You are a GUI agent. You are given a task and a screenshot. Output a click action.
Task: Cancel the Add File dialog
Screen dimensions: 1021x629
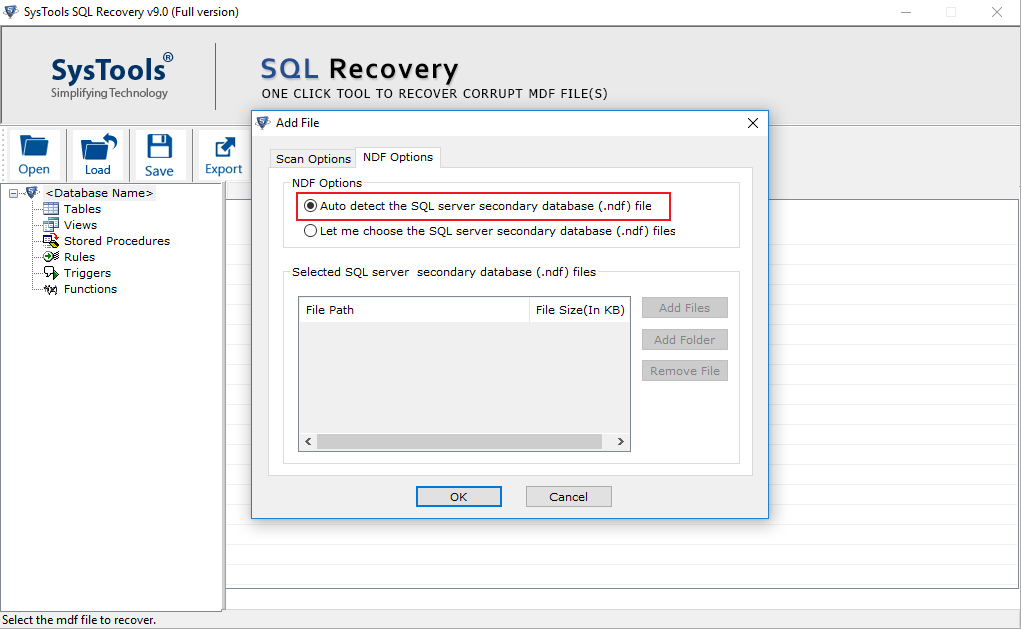568,497
